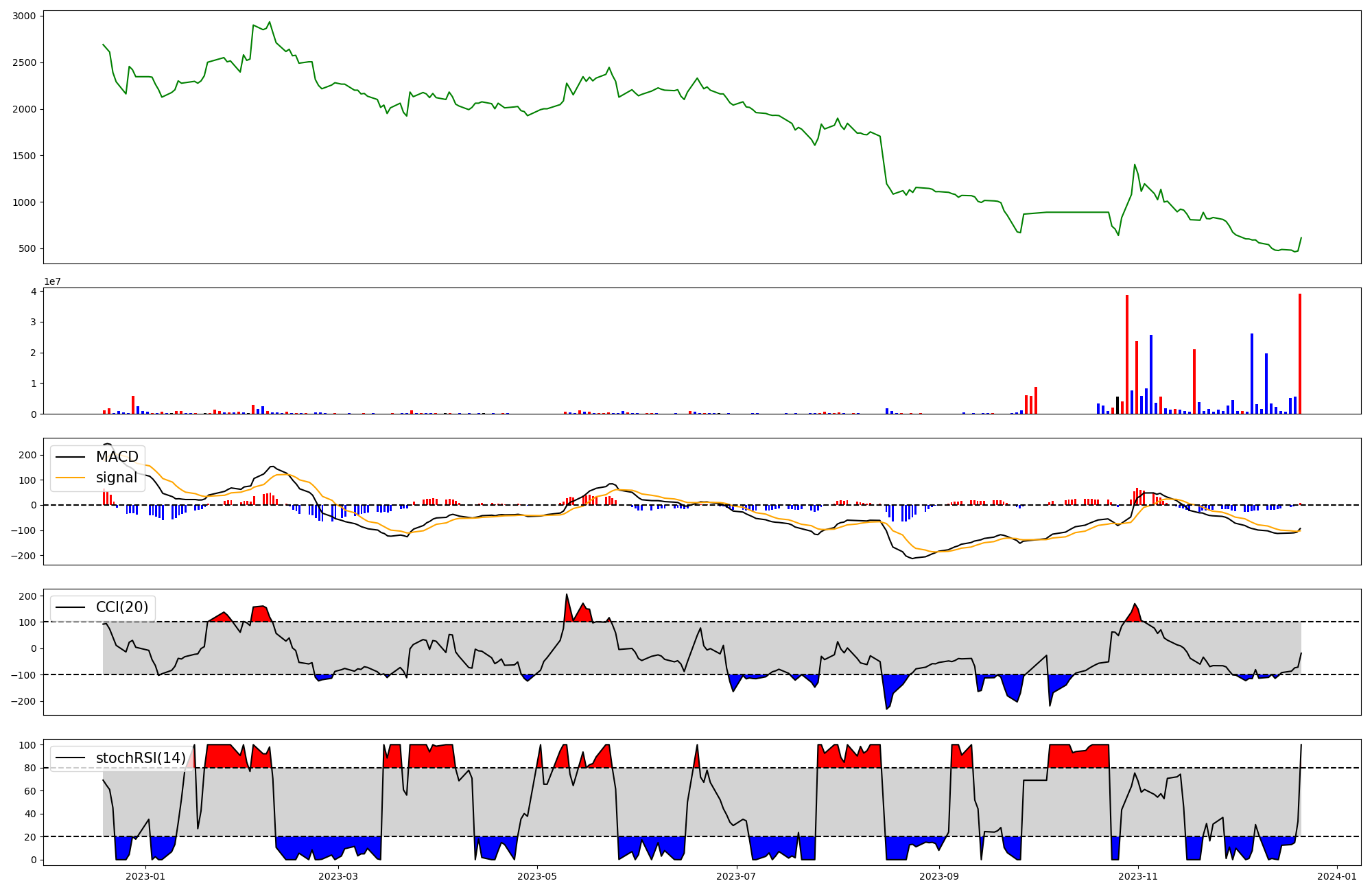Click the CCI(20) legend label

(122, 607)
